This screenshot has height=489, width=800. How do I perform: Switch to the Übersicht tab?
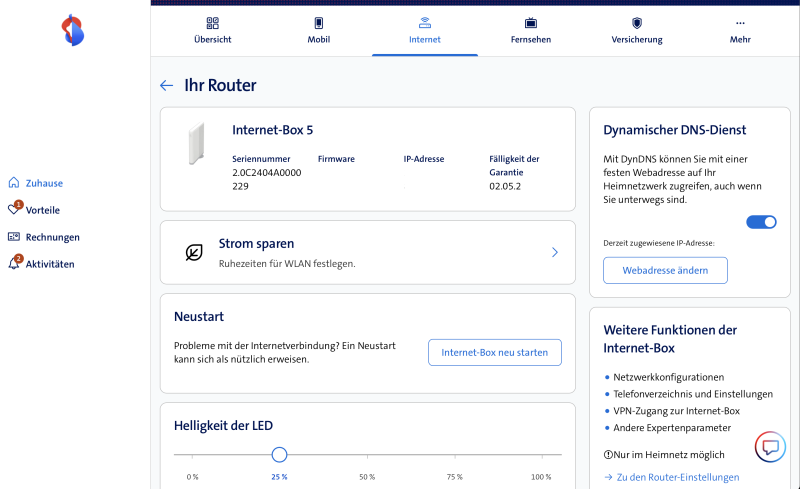coord(212,29)
